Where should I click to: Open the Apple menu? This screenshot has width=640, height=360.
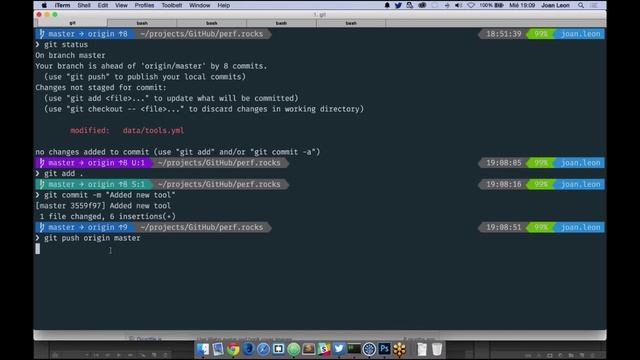click(44, 5)
